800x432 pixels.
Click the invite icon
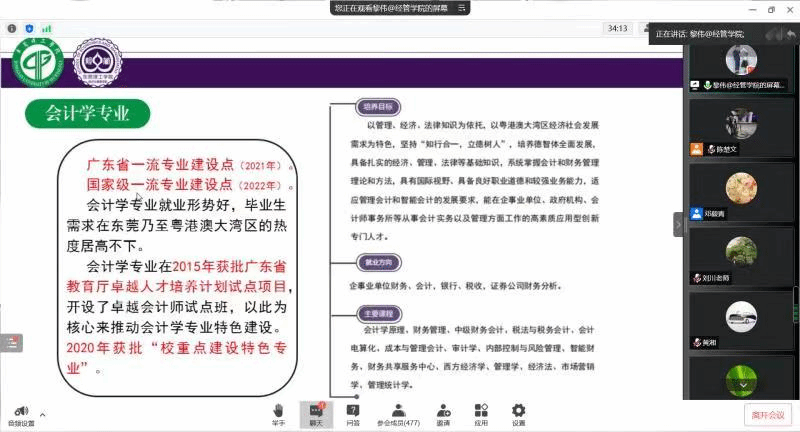pyautogui.click(x=442, y=414)
